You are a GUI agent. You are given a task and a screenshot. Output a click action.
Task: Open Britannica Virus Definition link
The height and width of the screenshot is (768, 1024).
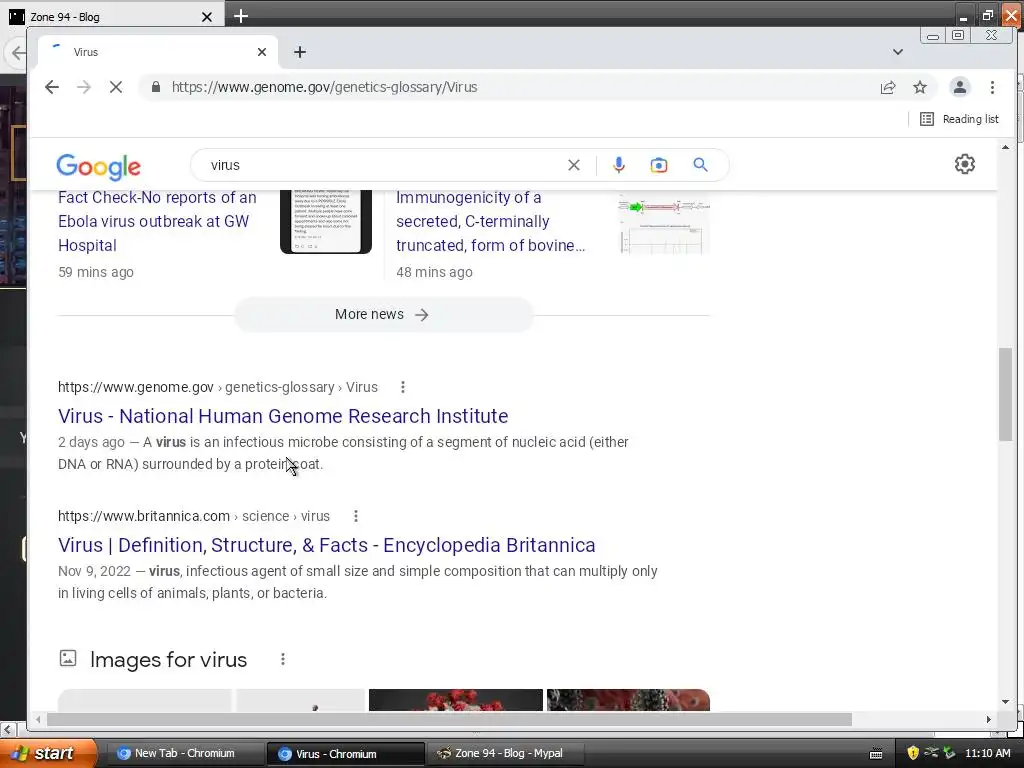pyautogui.click(x=327, y=545)
